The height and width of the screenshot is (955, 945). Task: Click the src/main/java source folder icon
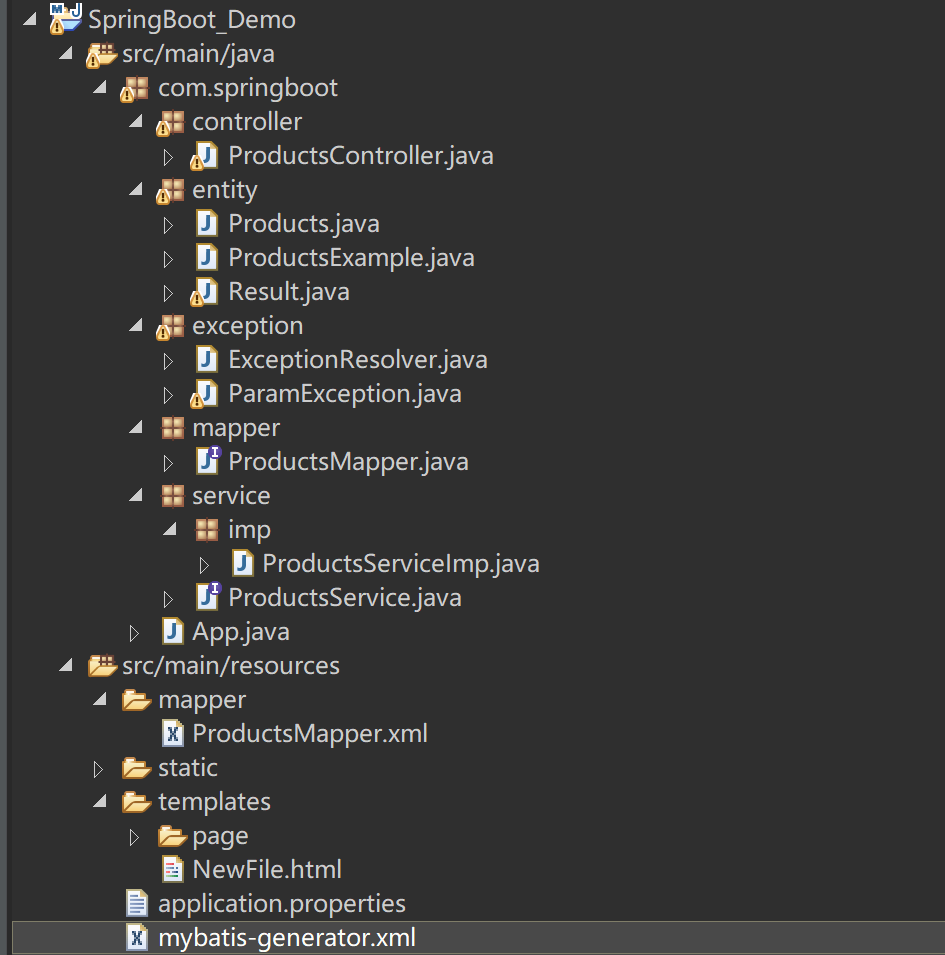(100, 55)
